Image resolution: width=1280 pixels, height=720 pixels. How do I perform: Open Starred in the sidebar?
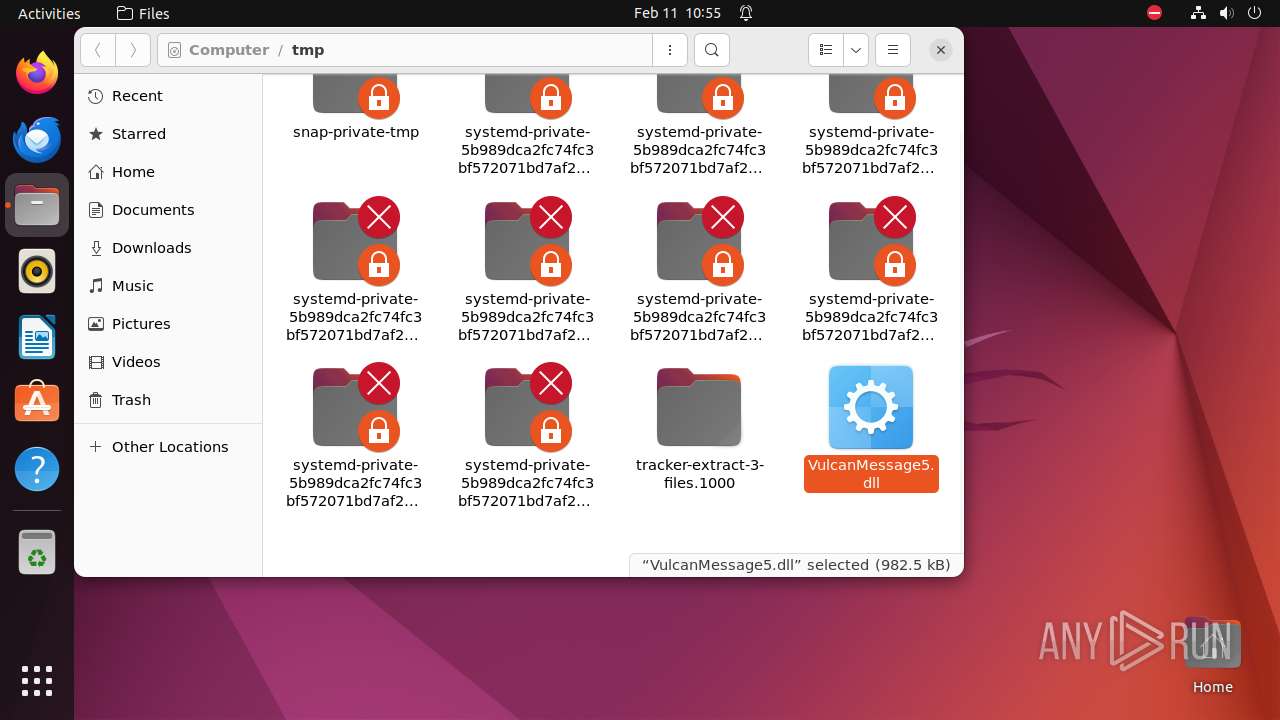168,134
